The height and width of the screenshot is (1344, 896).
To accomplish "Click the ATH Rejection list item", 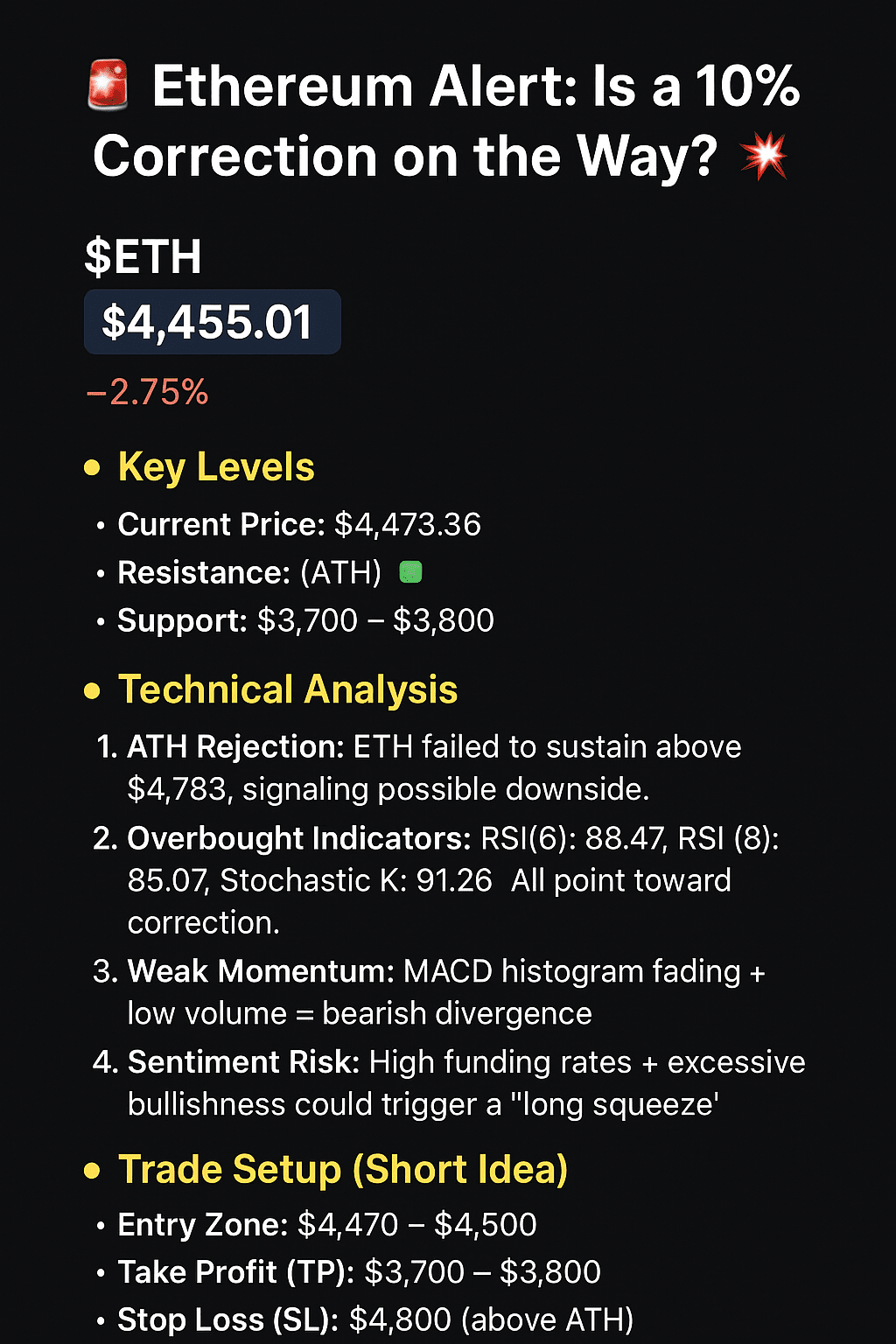I will [x=418, y=768].
